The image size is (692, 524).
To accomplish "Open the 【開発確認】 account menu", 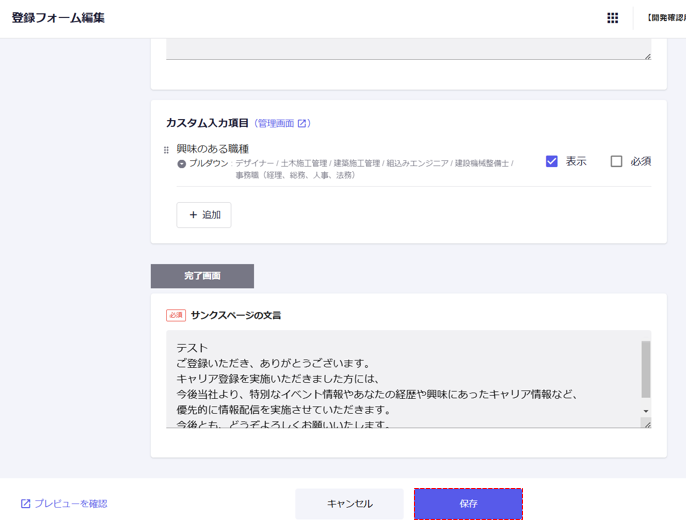I will click(x=664, y=18).
